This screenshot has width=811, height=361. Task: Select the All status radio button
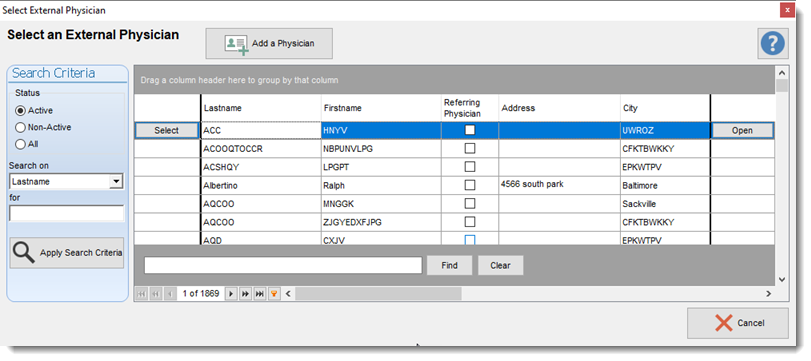coord(27,144)
